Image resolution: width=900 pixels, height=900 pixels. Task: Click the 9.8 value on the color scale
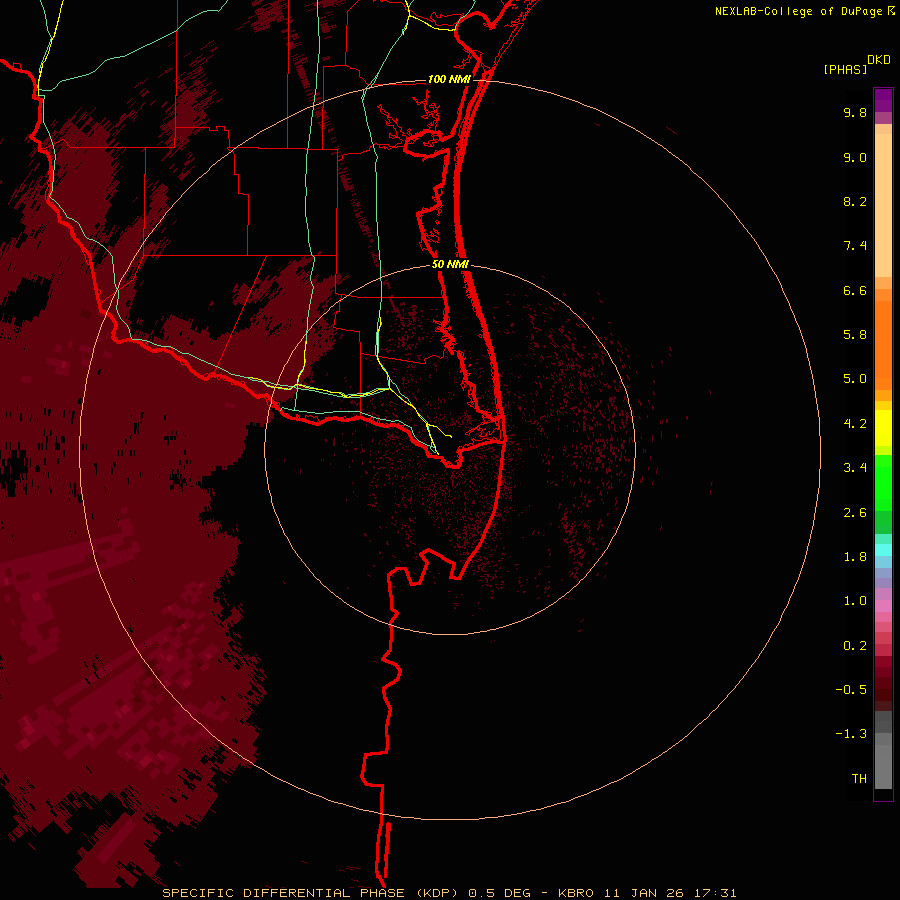tap(855, 112)
